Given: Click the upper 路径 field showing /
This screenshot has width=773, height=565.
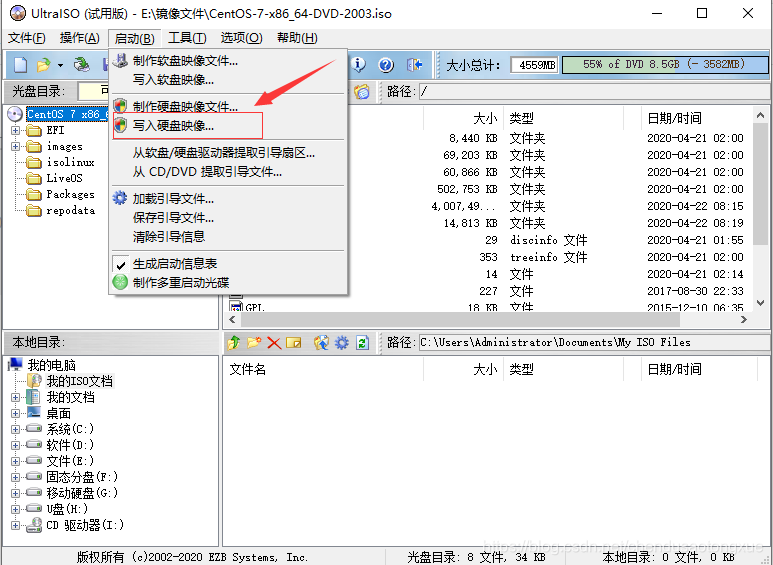Looking at the screenshot, I should [x=594, y=91].
